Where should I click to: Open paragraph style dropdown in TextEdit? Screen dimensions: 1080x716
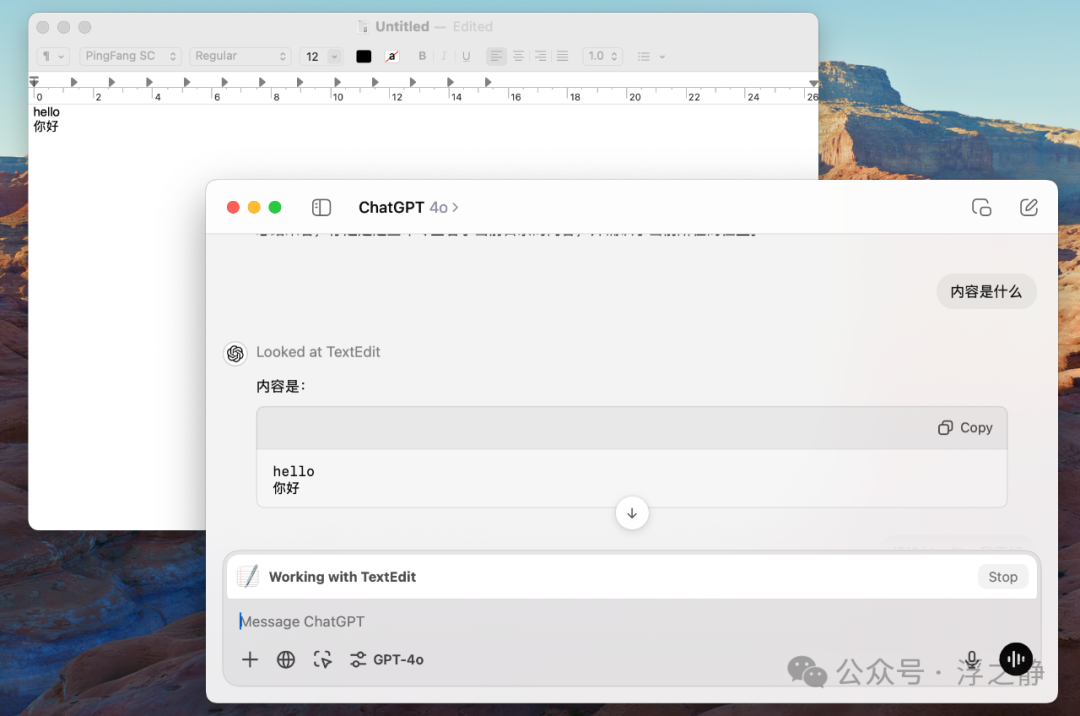[52, 56]
